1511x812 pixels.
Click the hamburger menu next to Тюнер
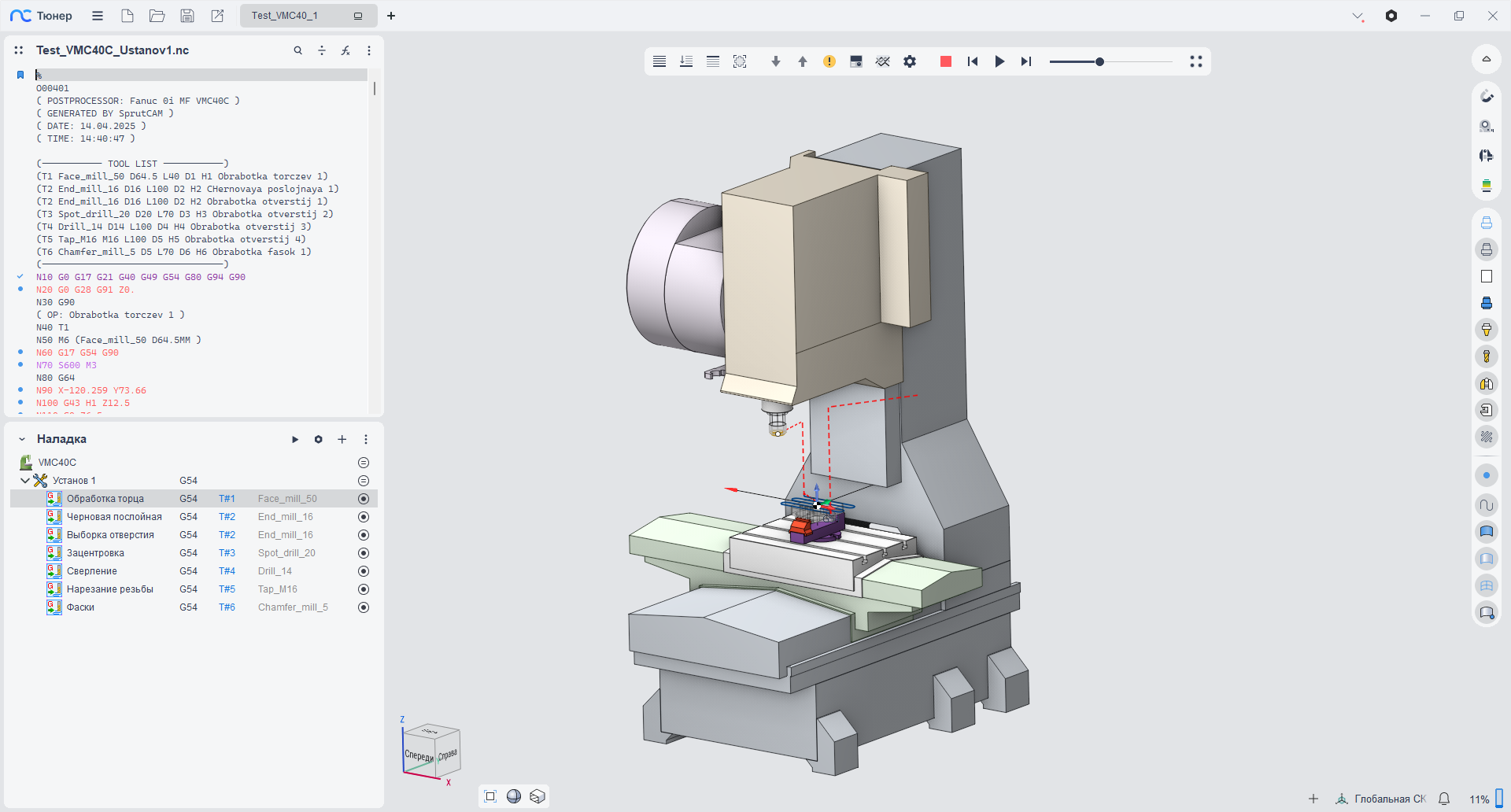(98, 16)
